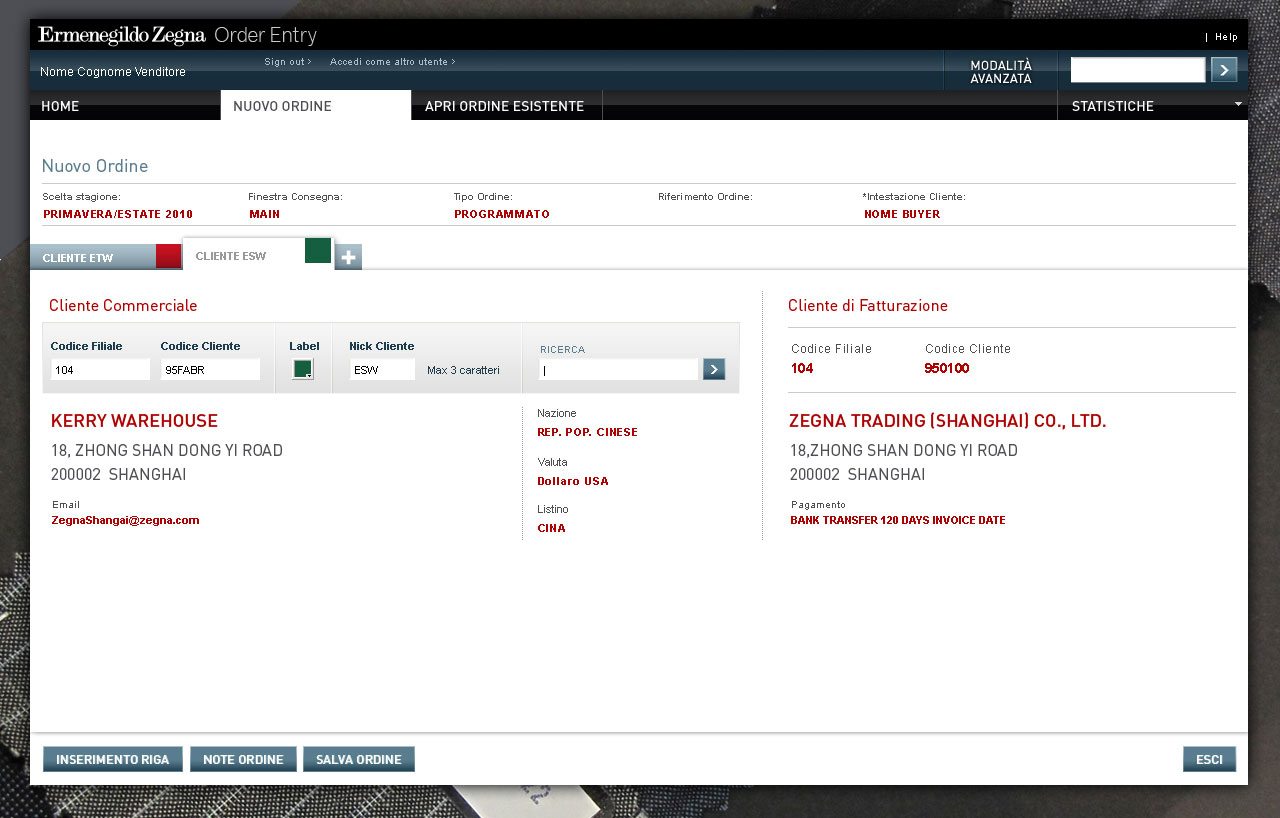
Task: Click Finestra Consegna value MAIN
Action: click(264, 214)
